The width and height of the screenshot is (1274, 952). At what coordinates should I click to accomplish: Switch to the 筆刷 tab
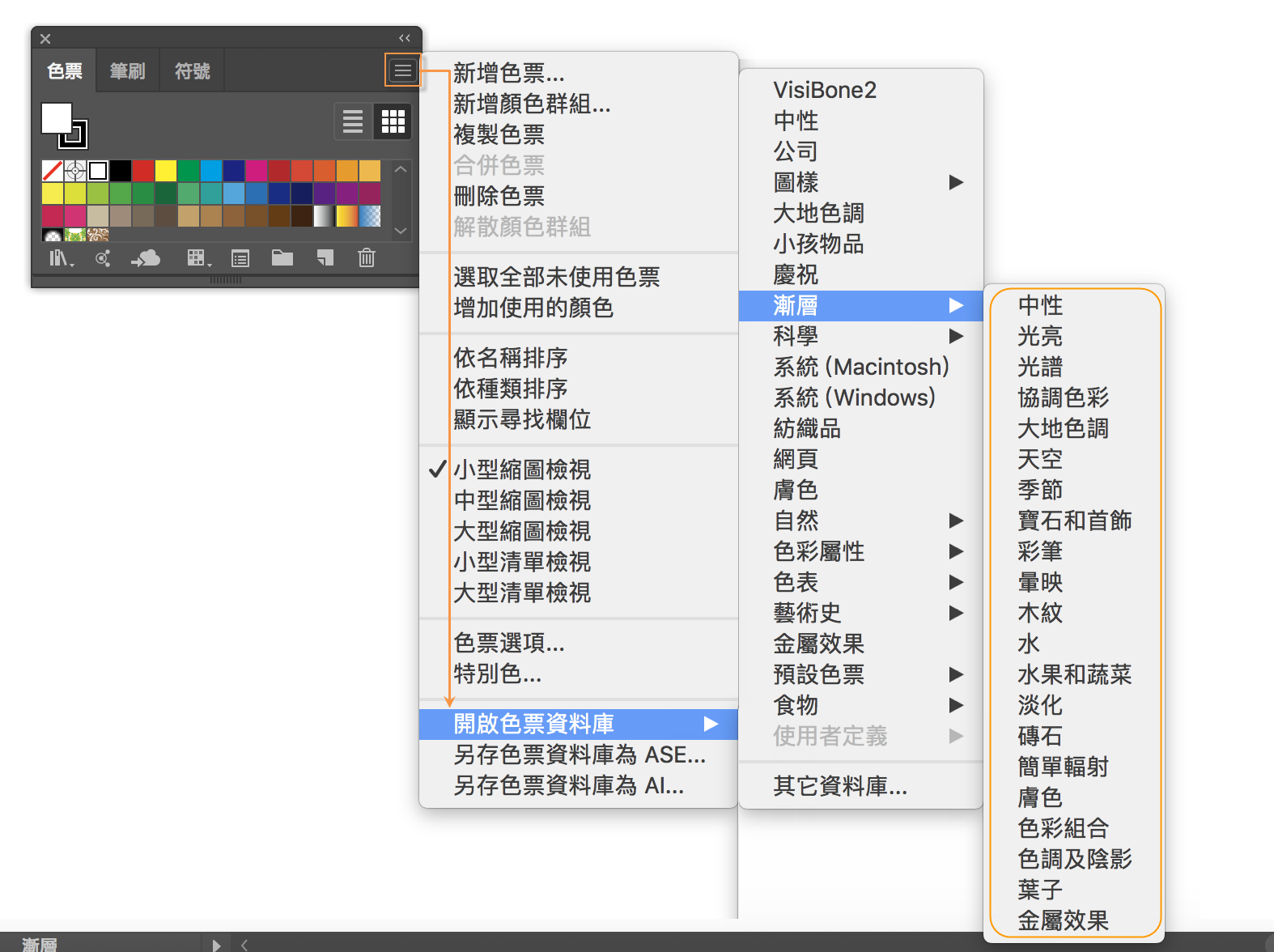click(128, 71)
